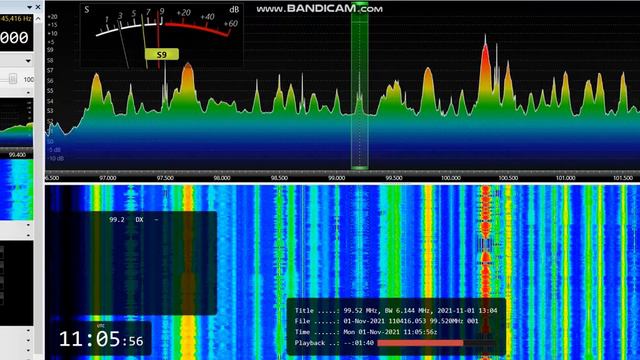Click the --:01:40 playback remaining time
Screen dimensions: 640x360
pos(358,343)
